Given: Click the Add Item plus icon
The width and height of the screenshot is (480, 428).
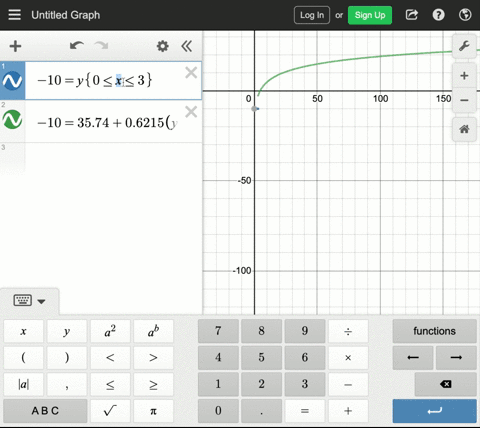Looking at the screenshot, I should (x=15, y=46).
